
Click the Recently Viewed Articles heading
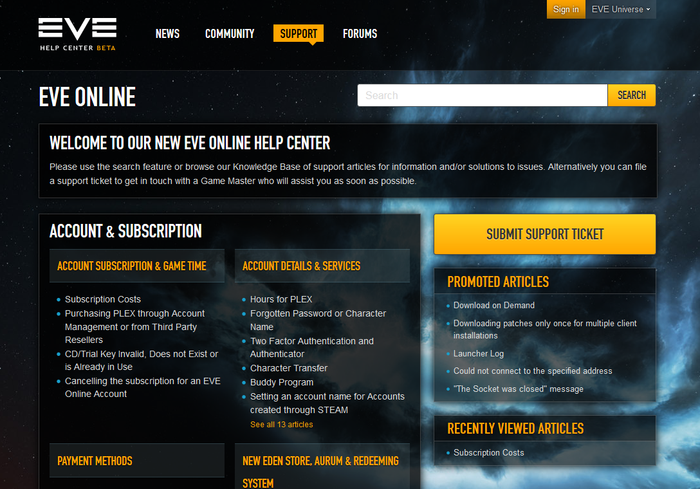[x=515, y=428]
